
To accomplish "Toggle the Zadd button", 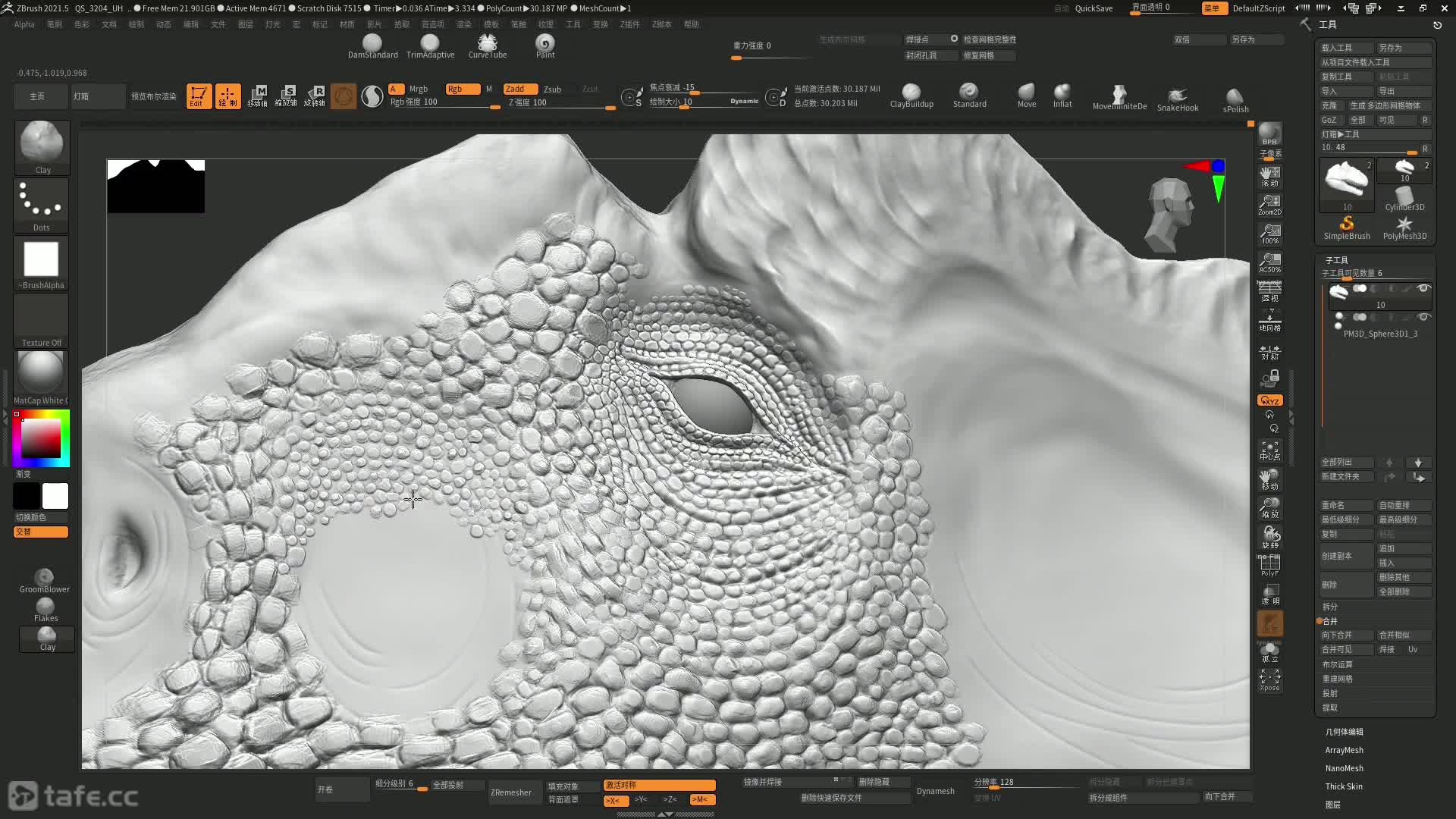I will tap(521, 89).
